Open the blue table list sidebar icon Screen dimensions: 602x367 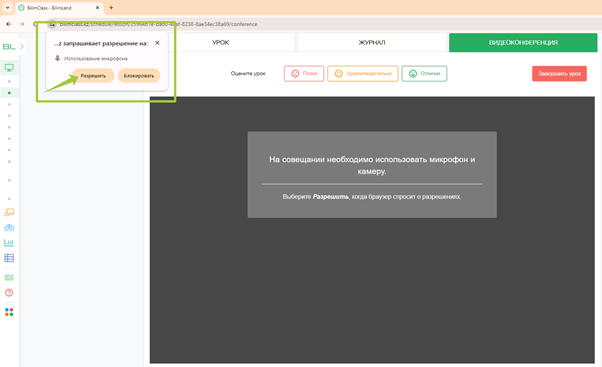[x=9, y=258]
